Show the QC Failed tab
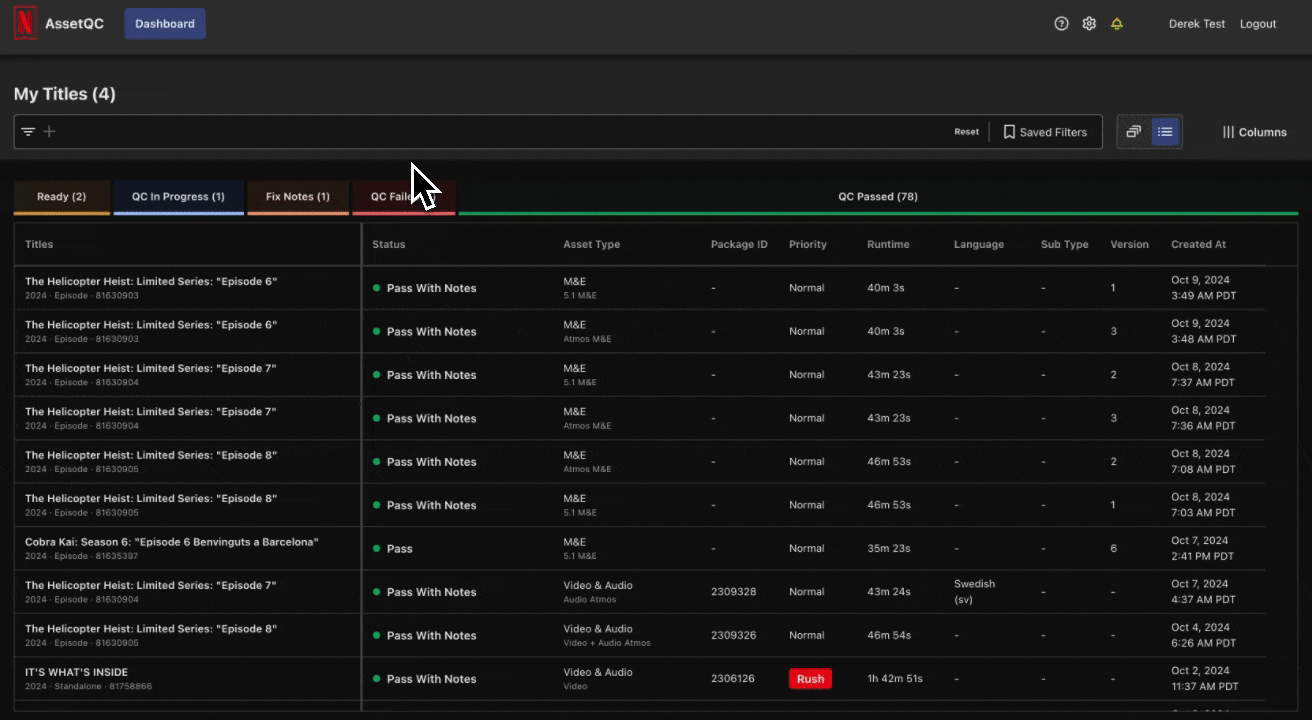This screenshot has width=1312, height=720. point(404,197)
